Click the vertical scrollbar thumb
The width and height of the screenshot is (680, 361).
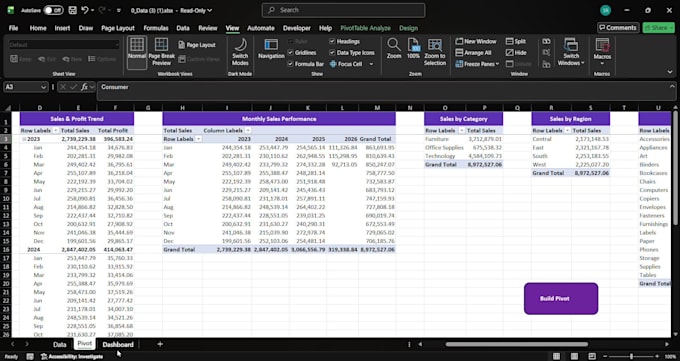tap(676, 169)
